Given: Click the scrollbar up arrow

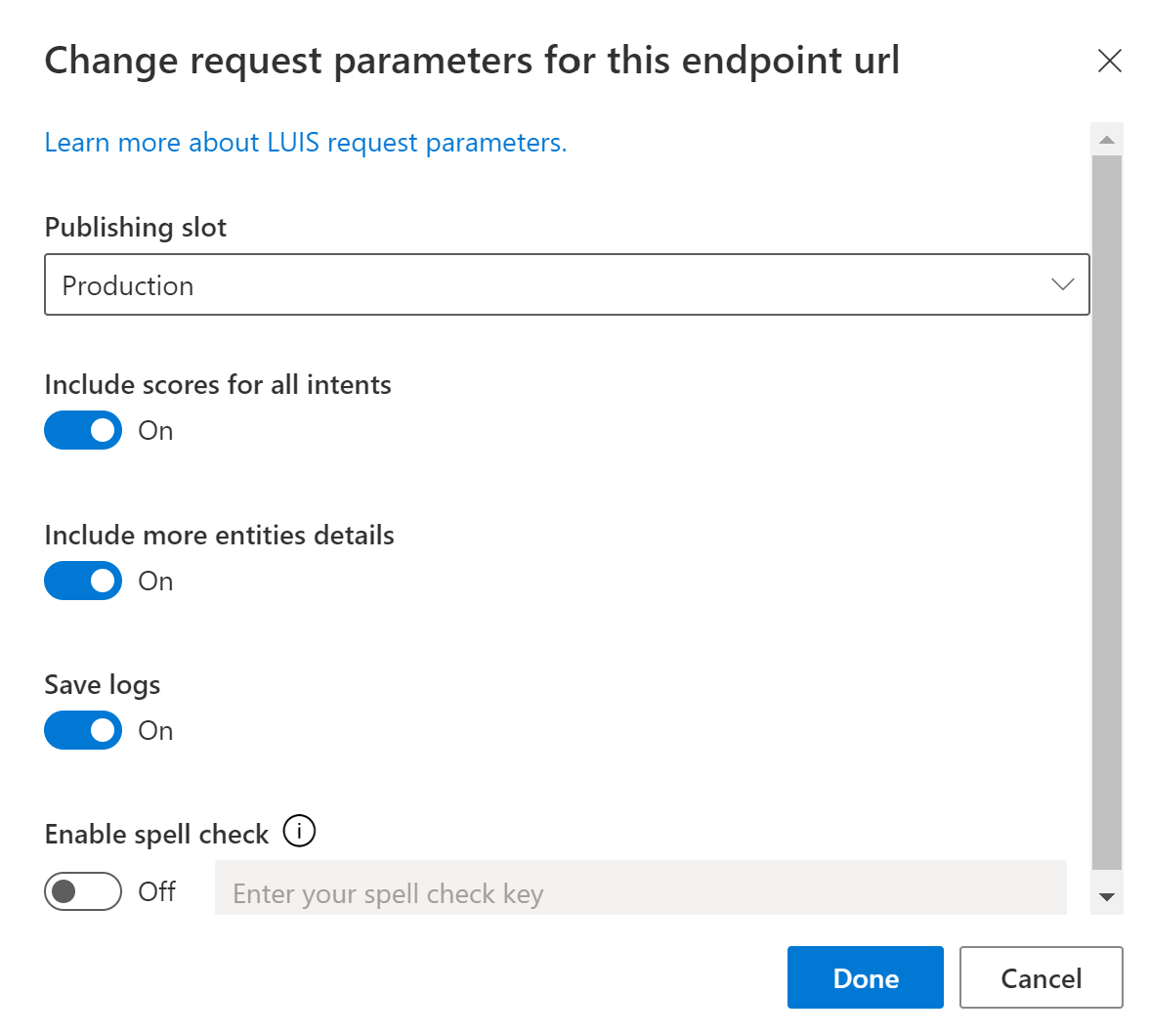Looking at the screenshot, I should pyautogui.click(x=1107, y=140).
